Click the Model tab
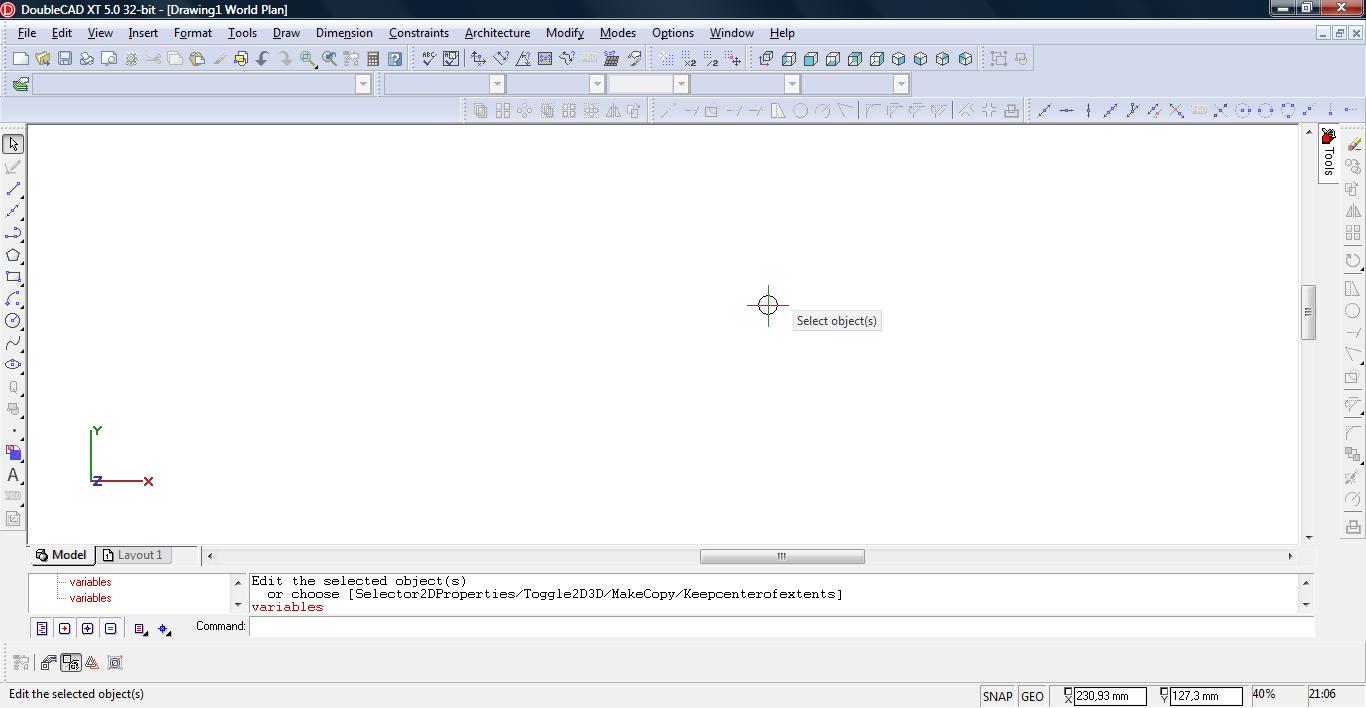The image size is (1366, 708). (x=61, y=555)
